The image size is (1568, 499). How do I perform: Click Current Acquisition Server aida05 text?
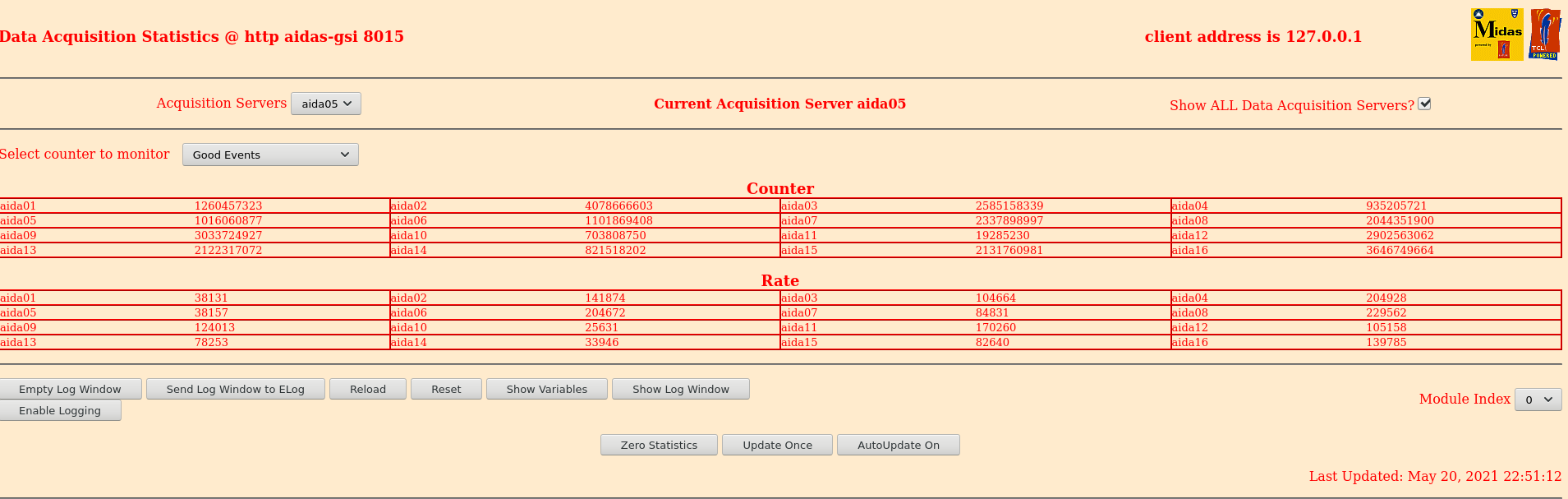(x=779, y=104)
